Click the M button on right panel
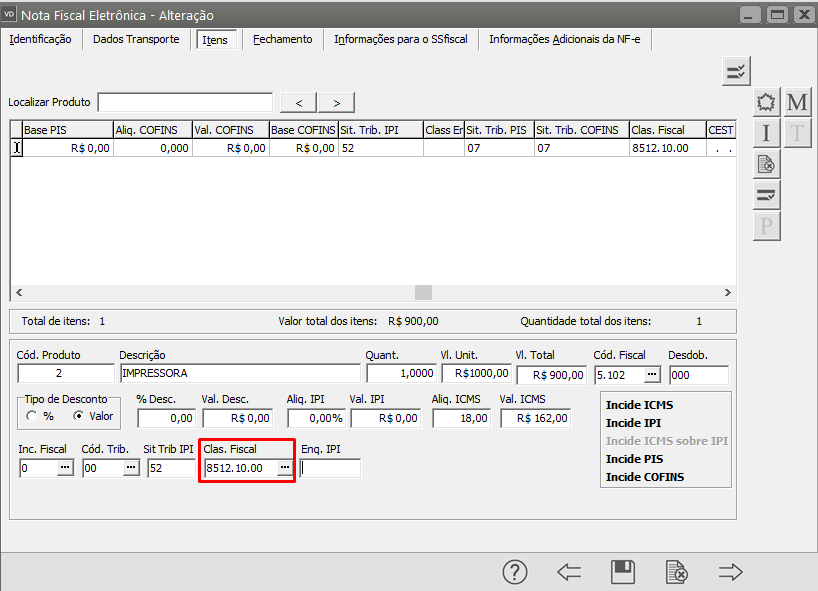 [797, 102]
